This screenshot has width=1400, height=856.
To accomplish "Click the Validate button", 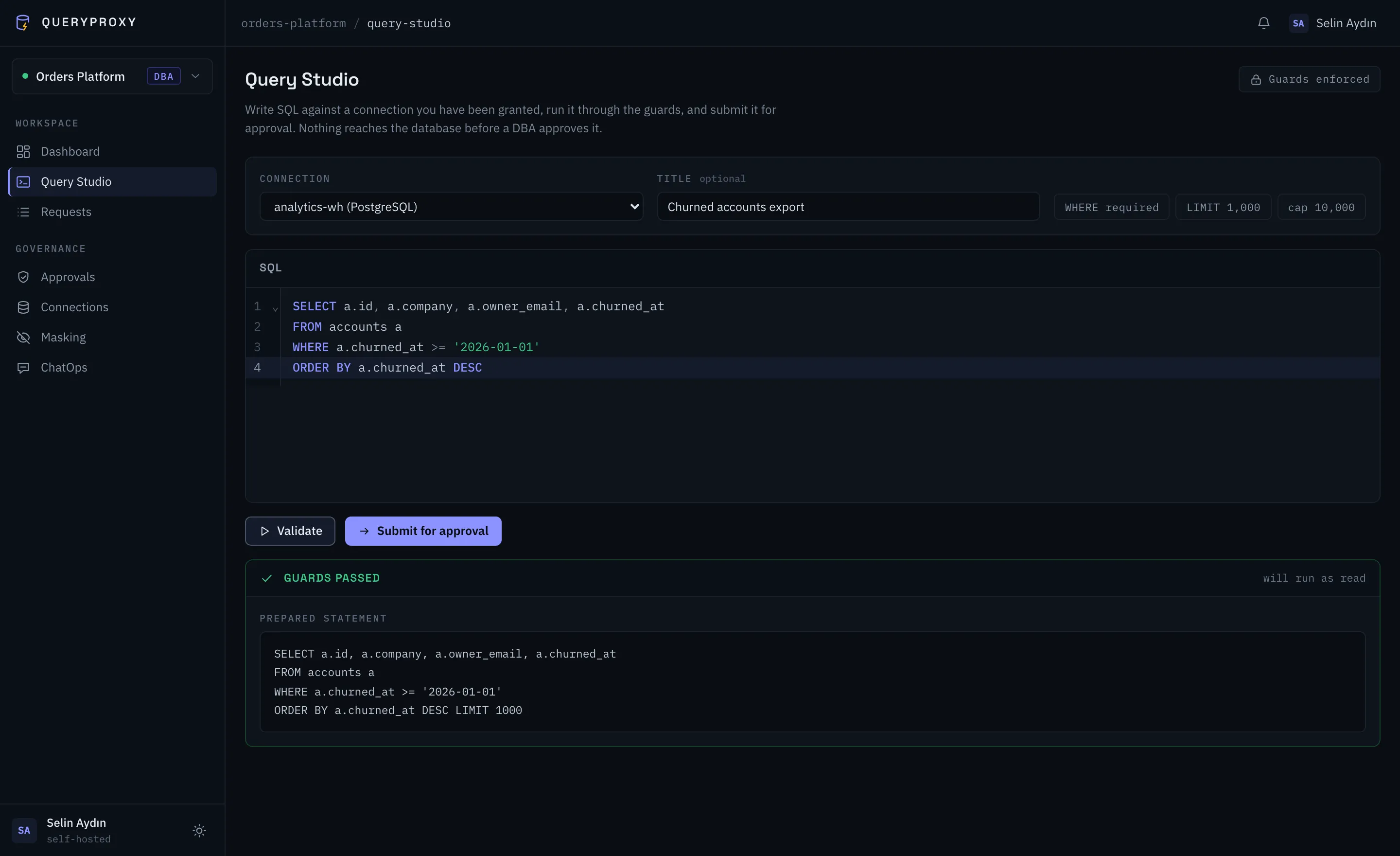I will click(290, 531).
